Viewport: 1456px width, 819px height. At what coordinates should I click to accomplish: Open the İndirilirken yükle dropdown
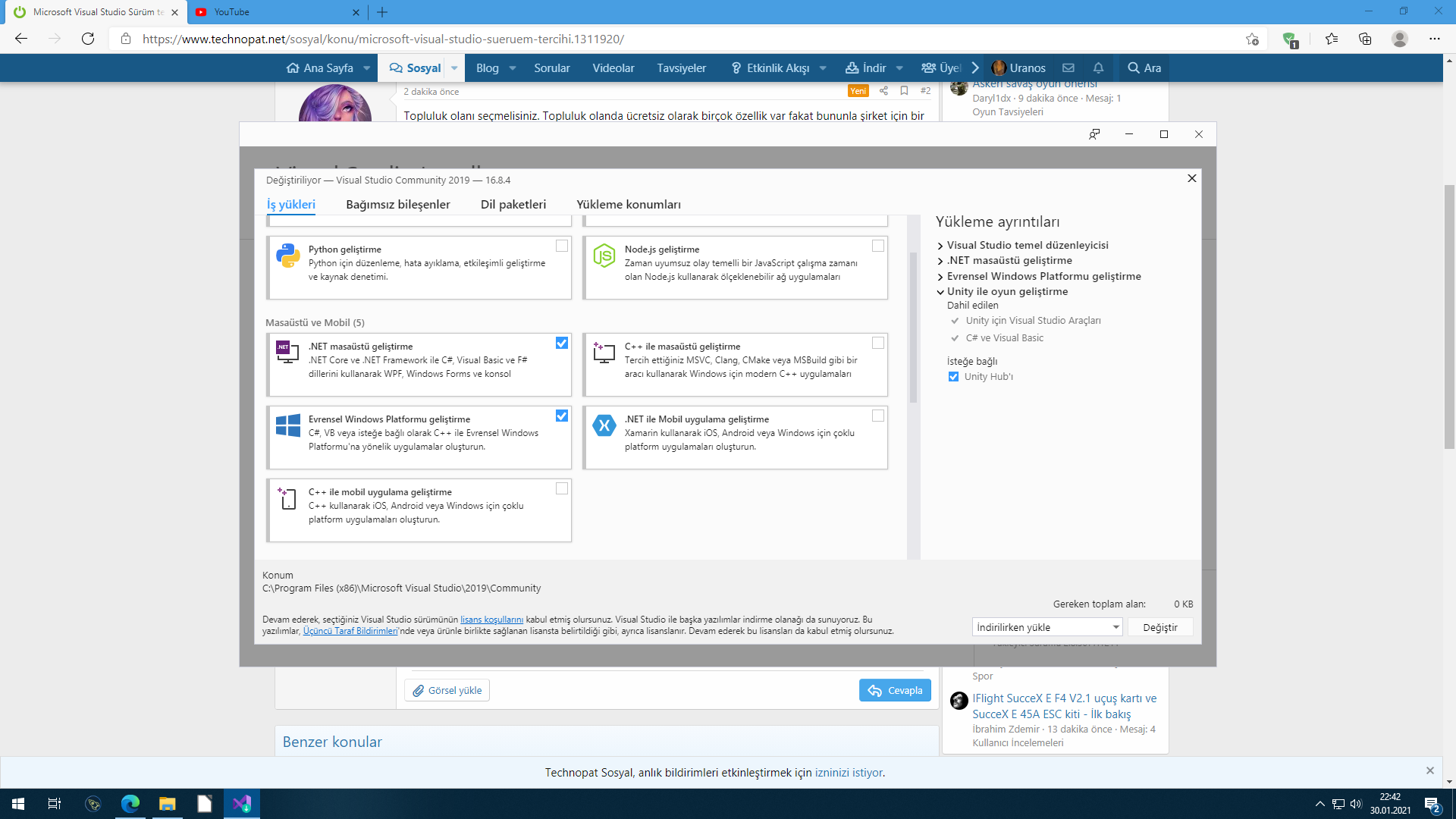click(x=1046, y=627)
